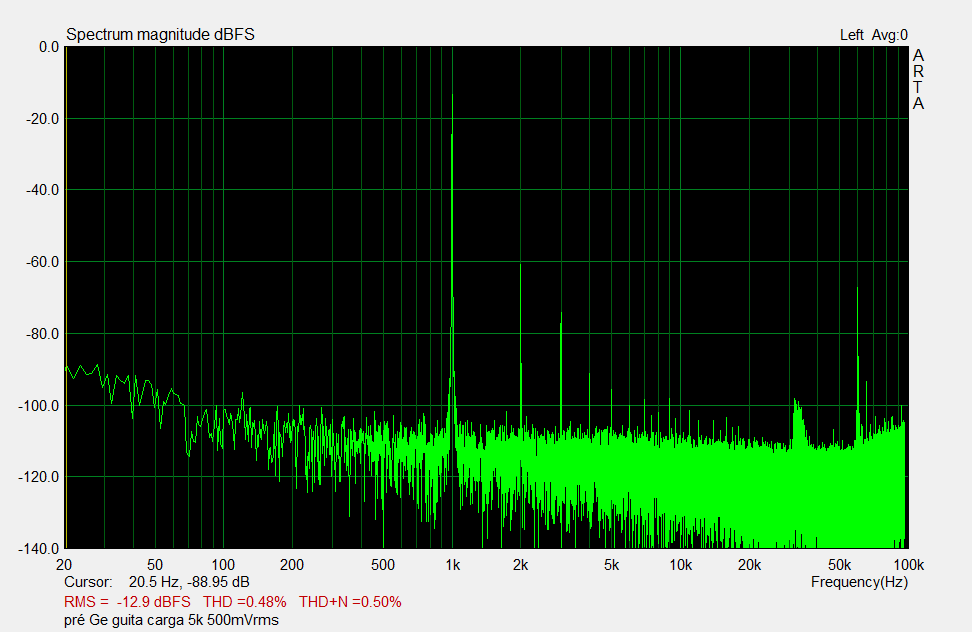Click the '20k' frequency axis label

point(749,565)
